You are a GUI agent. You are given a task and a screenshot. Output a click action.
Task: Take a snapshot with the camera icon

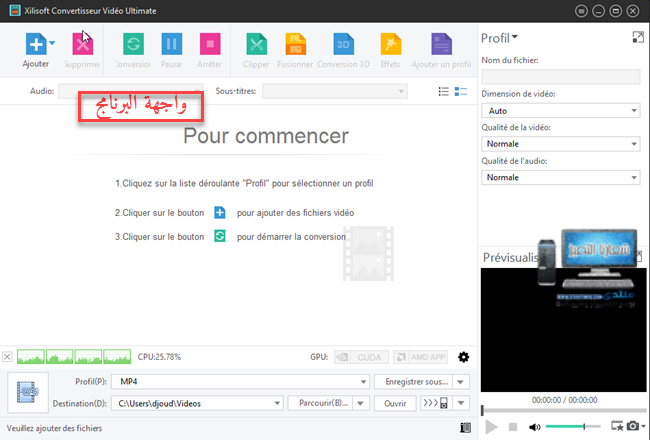(634, 426)
